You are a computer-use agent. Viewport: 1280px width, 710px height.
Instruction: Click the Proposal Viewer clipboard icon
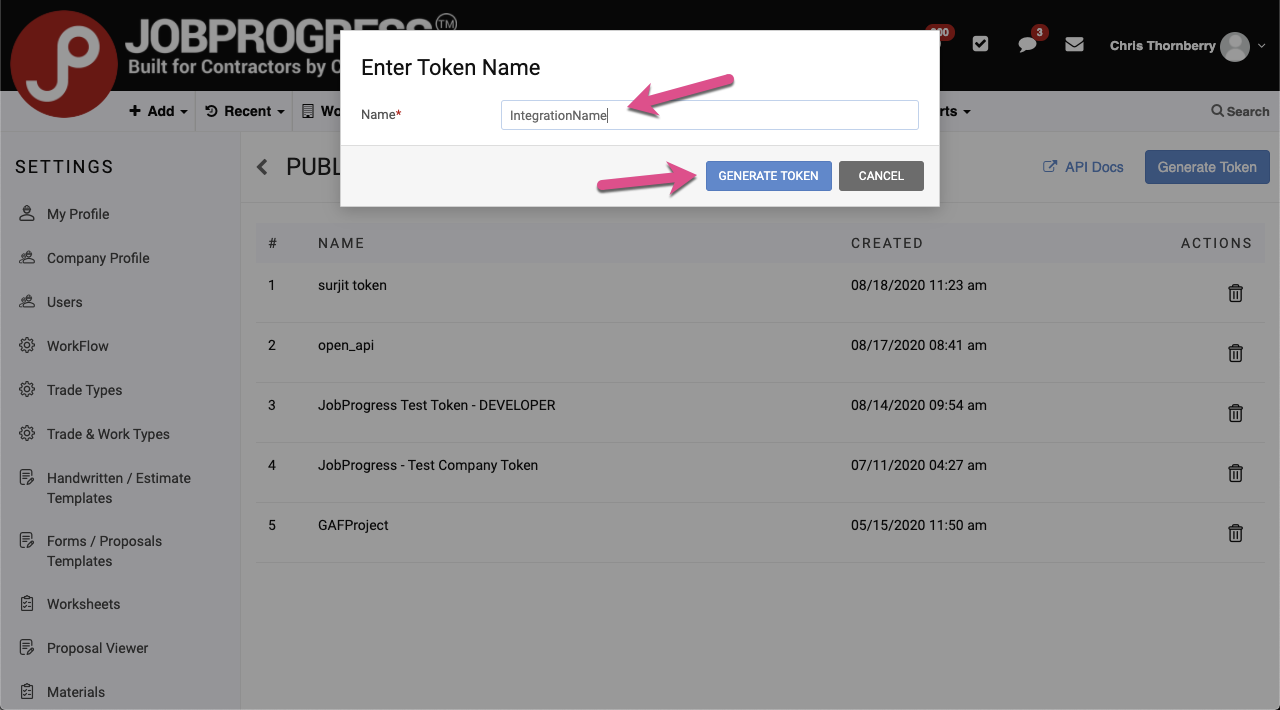click(x=27, y=647)
